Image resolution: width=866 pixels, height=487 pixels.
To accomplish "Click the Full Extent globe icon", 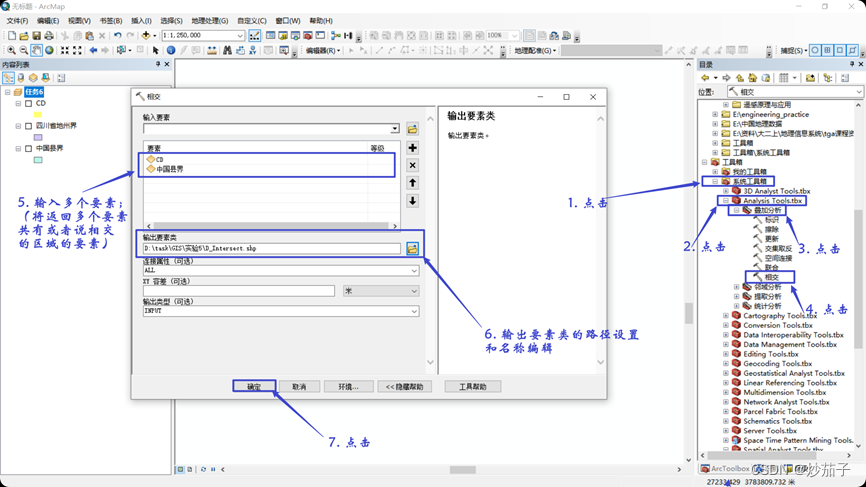I will (x=49, y=50).
